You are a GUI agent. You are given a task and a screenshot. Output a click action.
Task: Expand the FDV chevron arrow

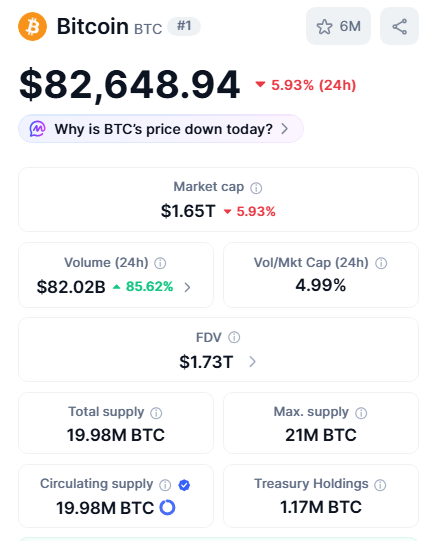pos(253,362)
